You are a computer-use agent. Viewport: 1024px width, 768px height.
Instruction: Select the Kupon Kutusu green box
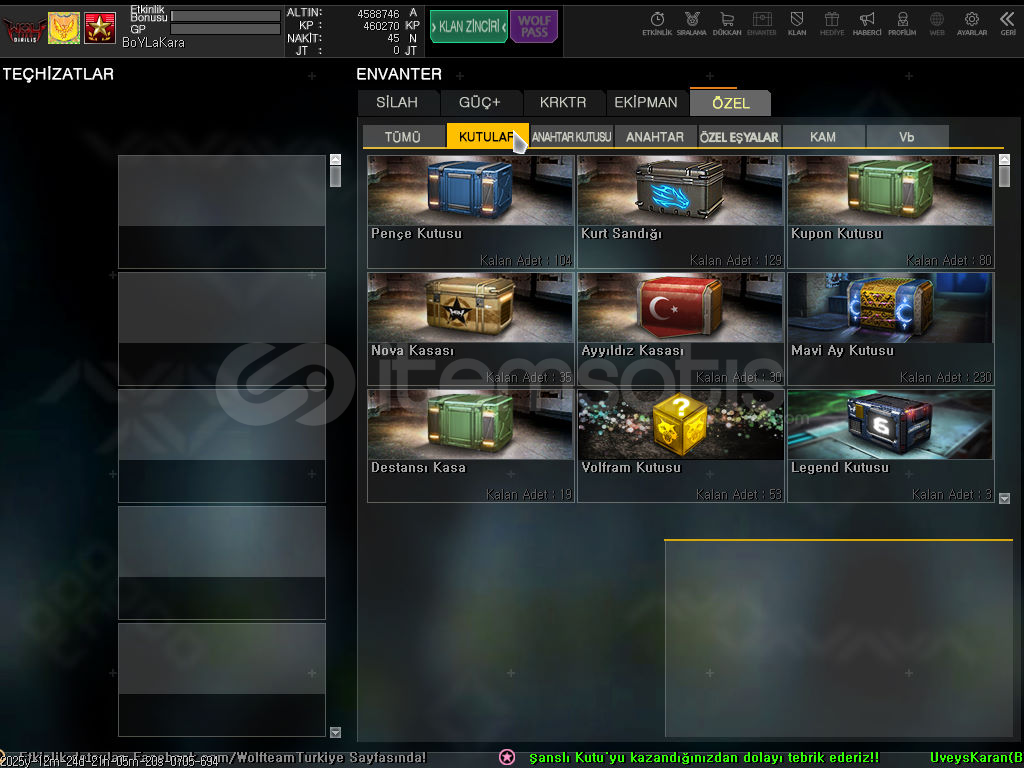[891, 212]
